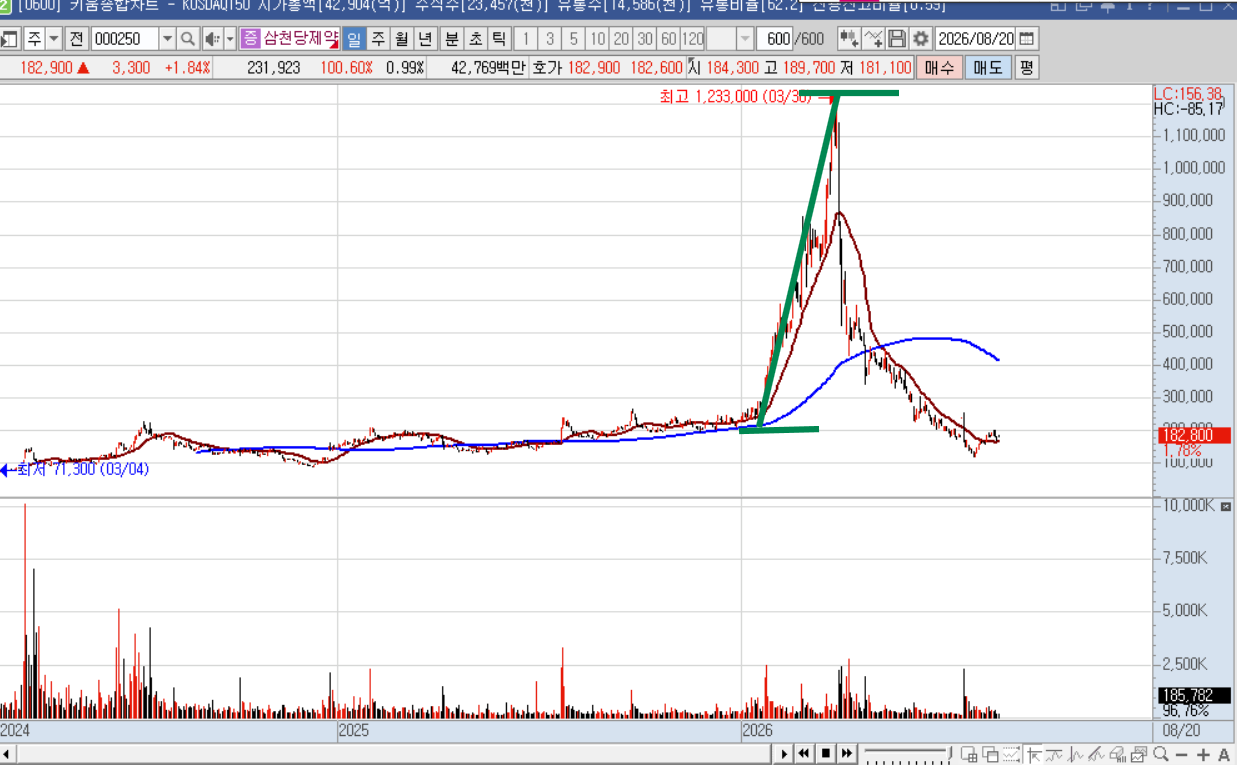Rewind the chart replay
This screenshot has width=1237, height=765.
pos(804,753)
